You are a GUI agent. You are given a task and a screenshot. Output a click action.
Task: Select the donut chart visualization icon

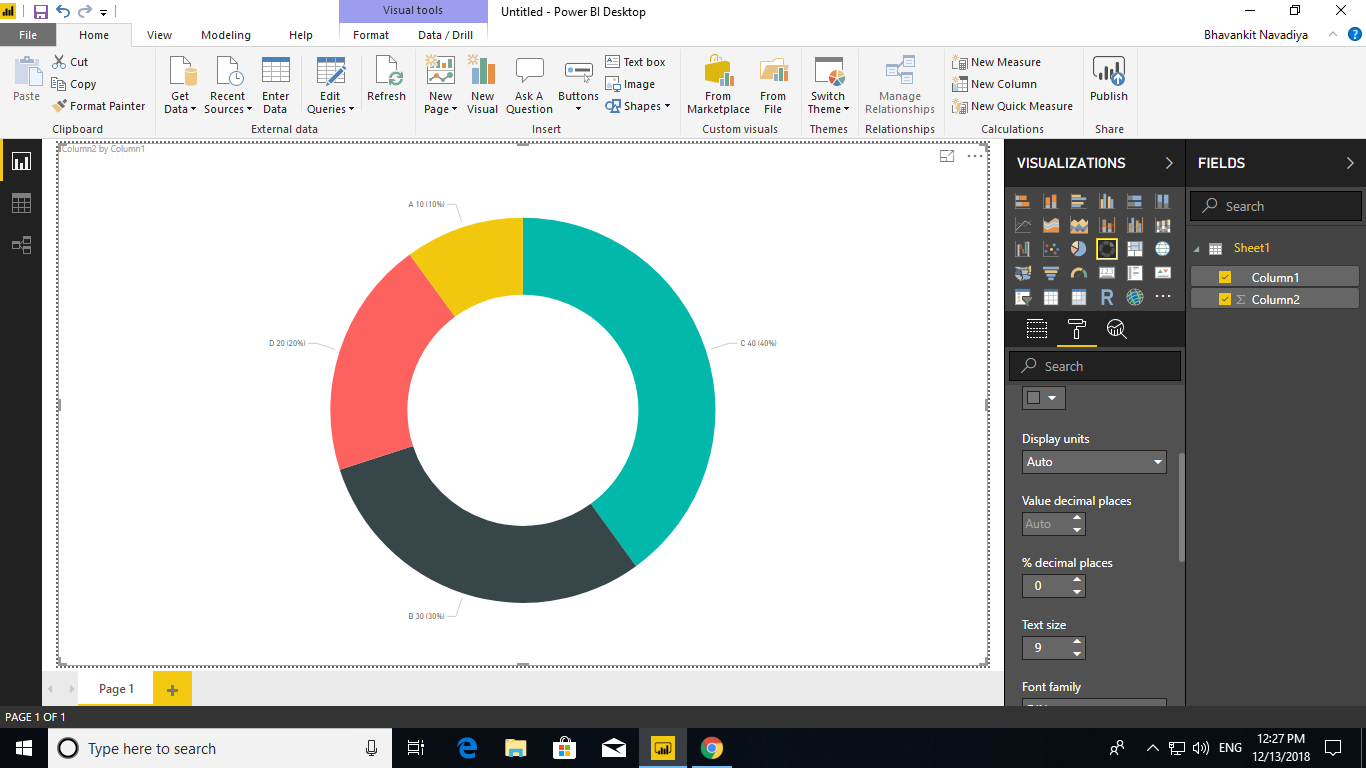click(x=1107, y=249)
